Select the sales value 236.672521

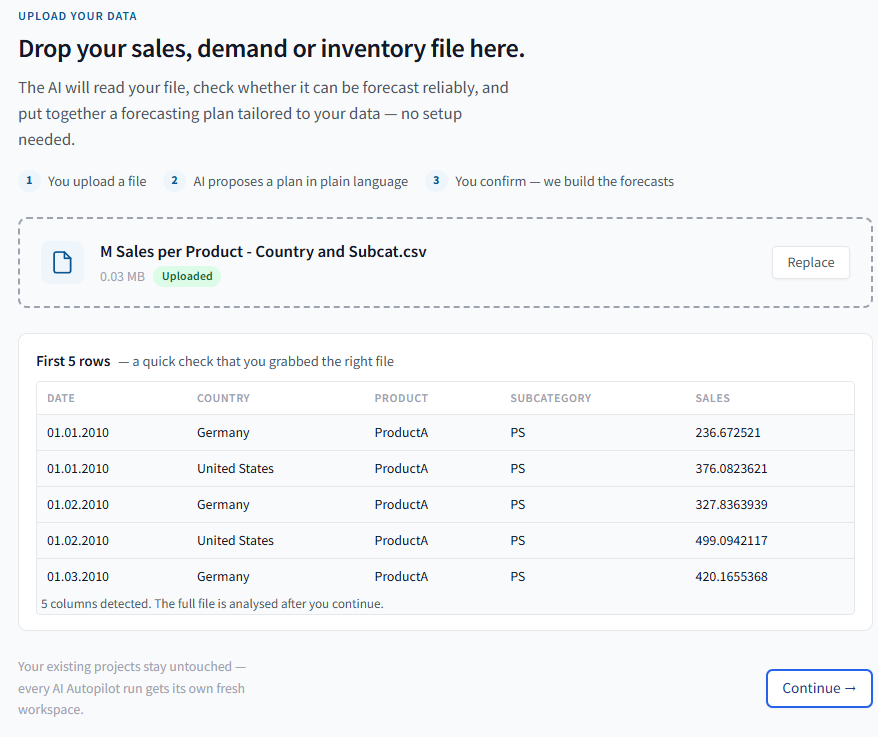point(728,433)
